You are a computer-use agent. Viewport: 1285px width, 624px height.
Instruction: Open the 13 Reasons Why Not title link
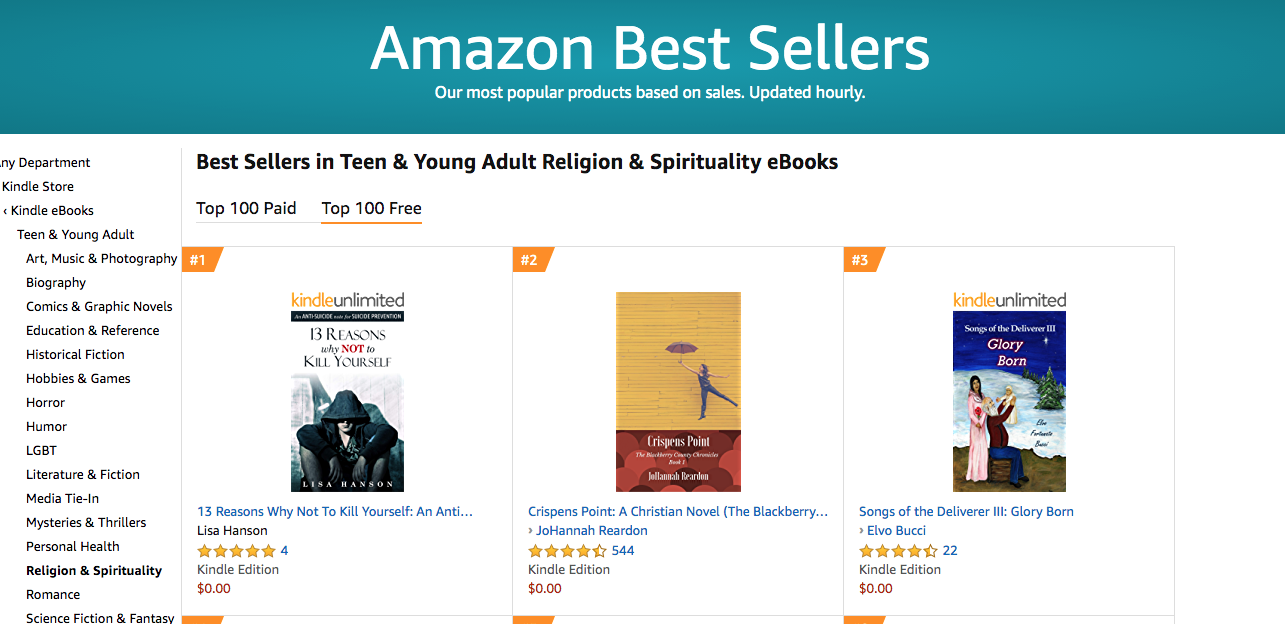[x=334, y=511]
